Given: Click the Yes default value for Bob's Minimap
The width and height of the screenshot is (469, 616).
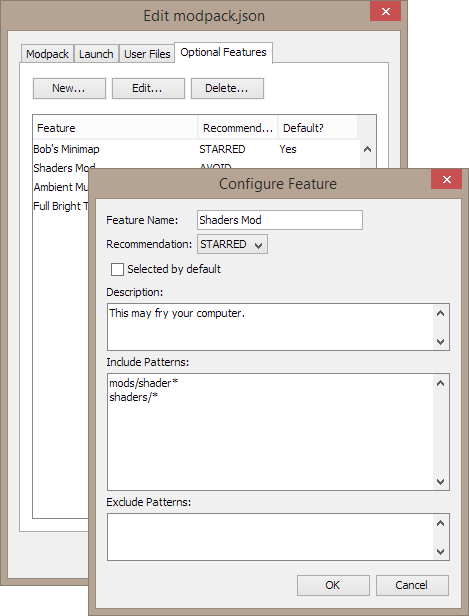Looking at the screenshot, I should click(288, 149).
